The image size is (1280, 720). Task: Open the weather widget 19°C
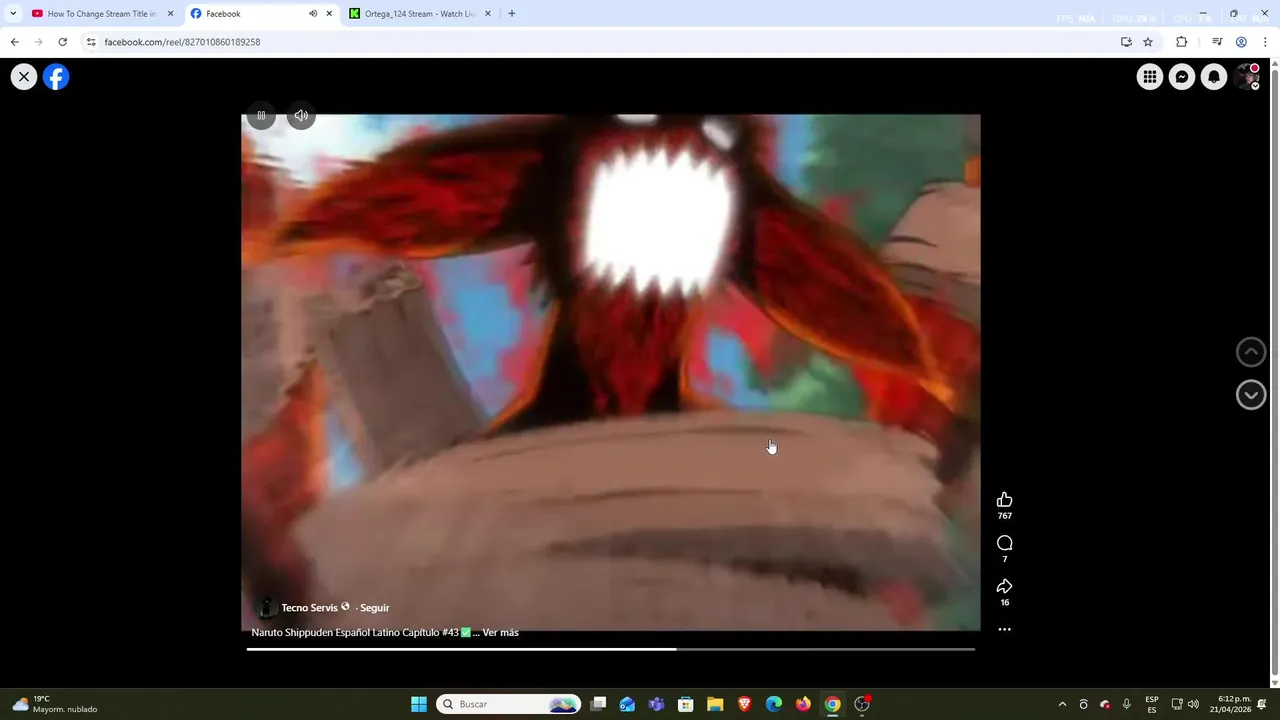click(55, 704)
